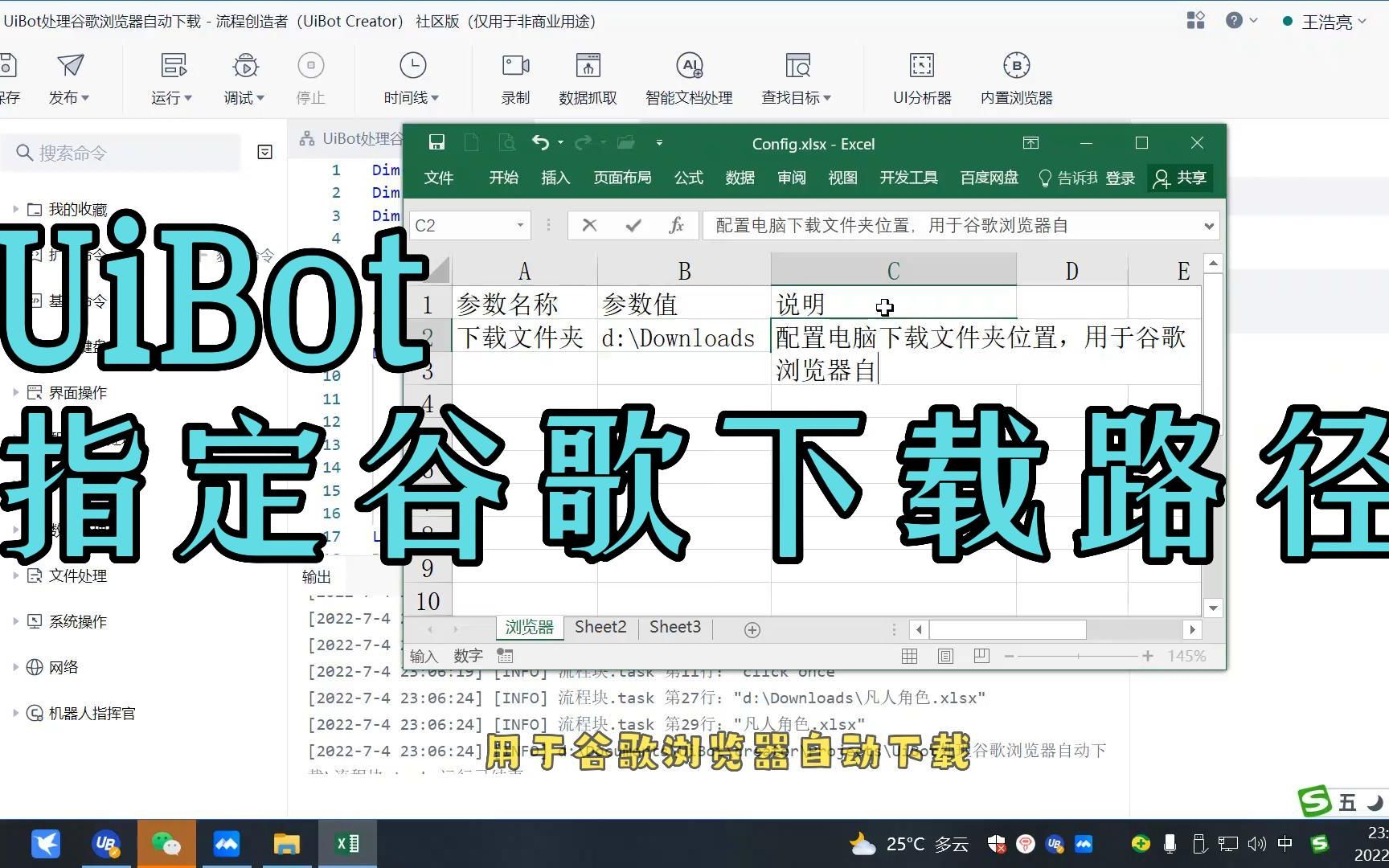Screen dimensions: 1389x868
Task: Click zoom in plus on zoom slider
Action: click(x=1148, y=657)
